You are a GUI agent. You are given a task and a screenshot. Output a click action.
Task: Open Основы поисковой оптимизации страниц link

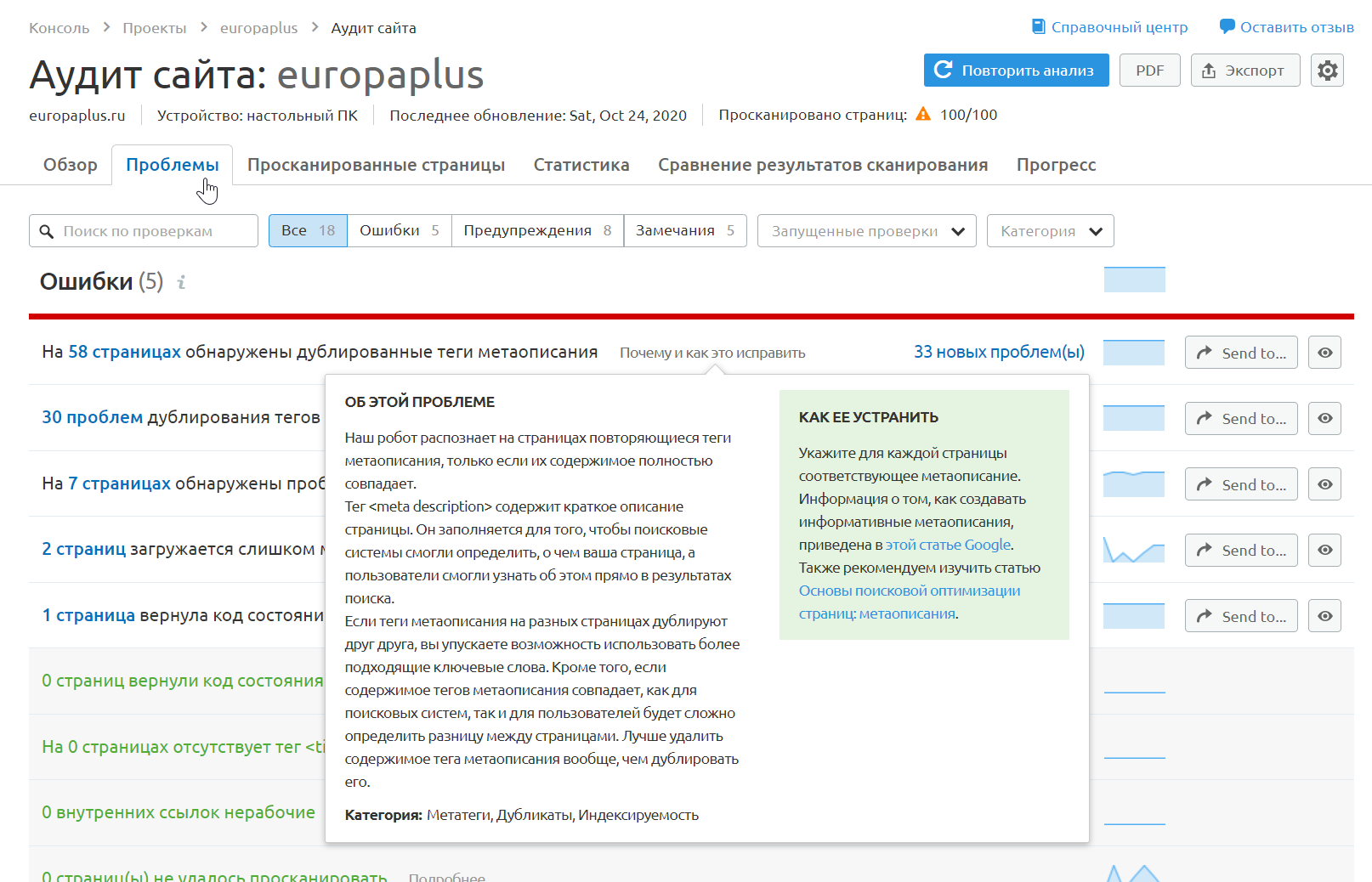[910, 602]
